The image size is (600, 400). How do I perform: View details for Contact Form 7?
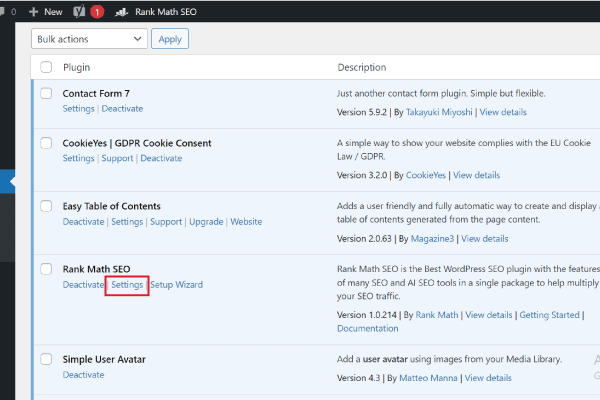point(503,112)
